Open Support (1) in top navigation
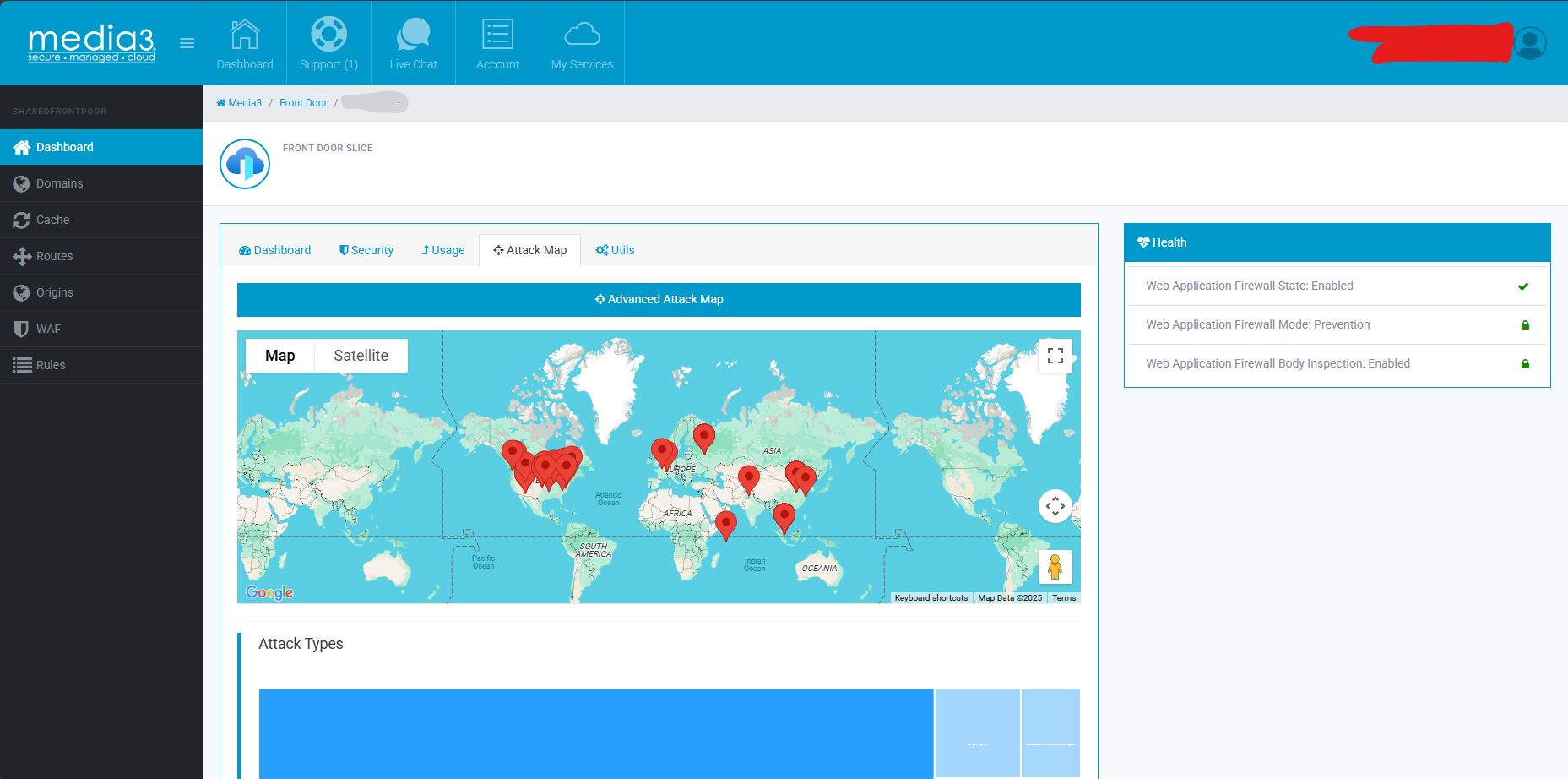 coord(328,43)
